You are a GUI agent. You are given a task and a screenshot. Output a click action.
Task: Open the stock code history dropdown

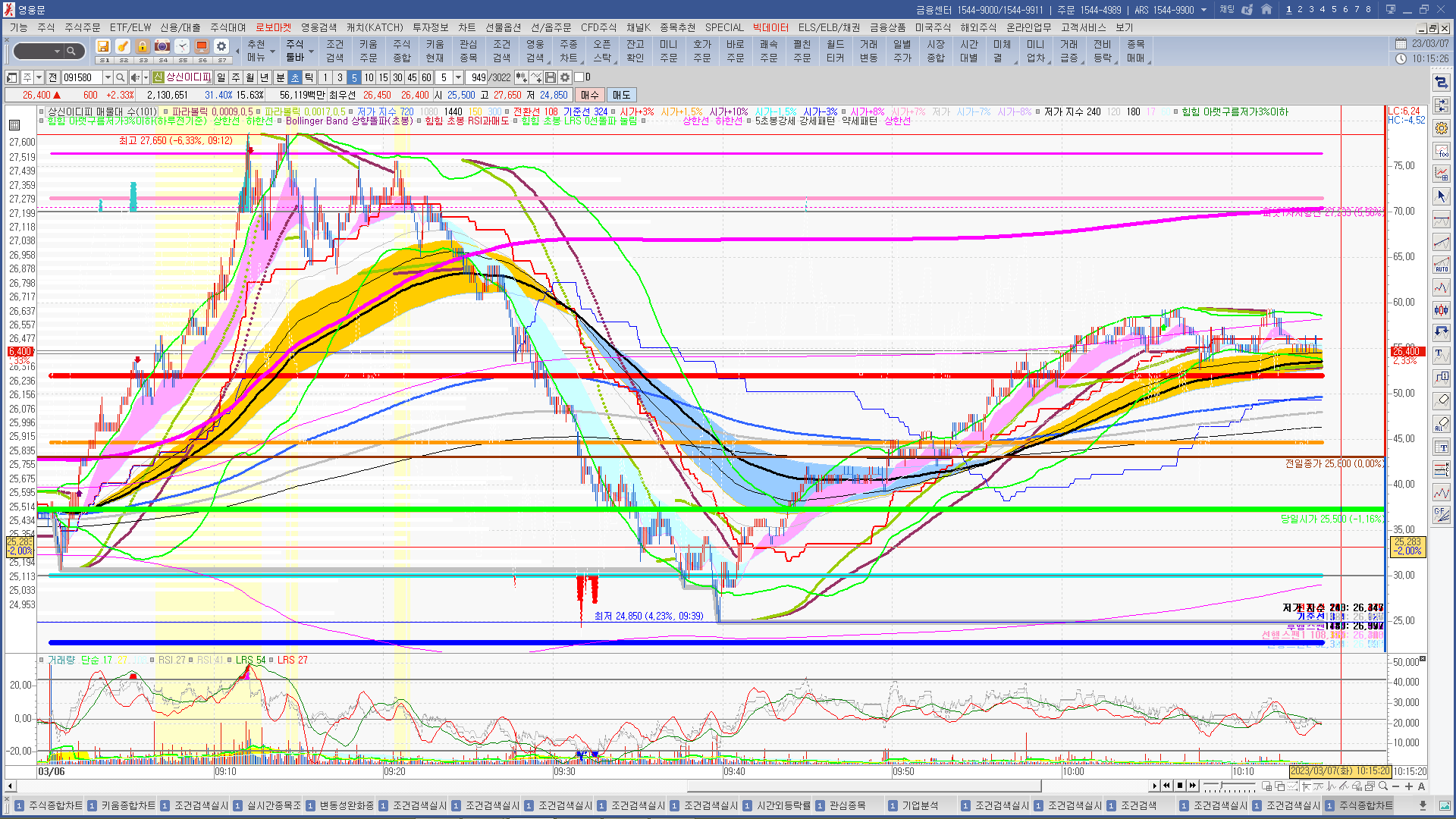108,77
